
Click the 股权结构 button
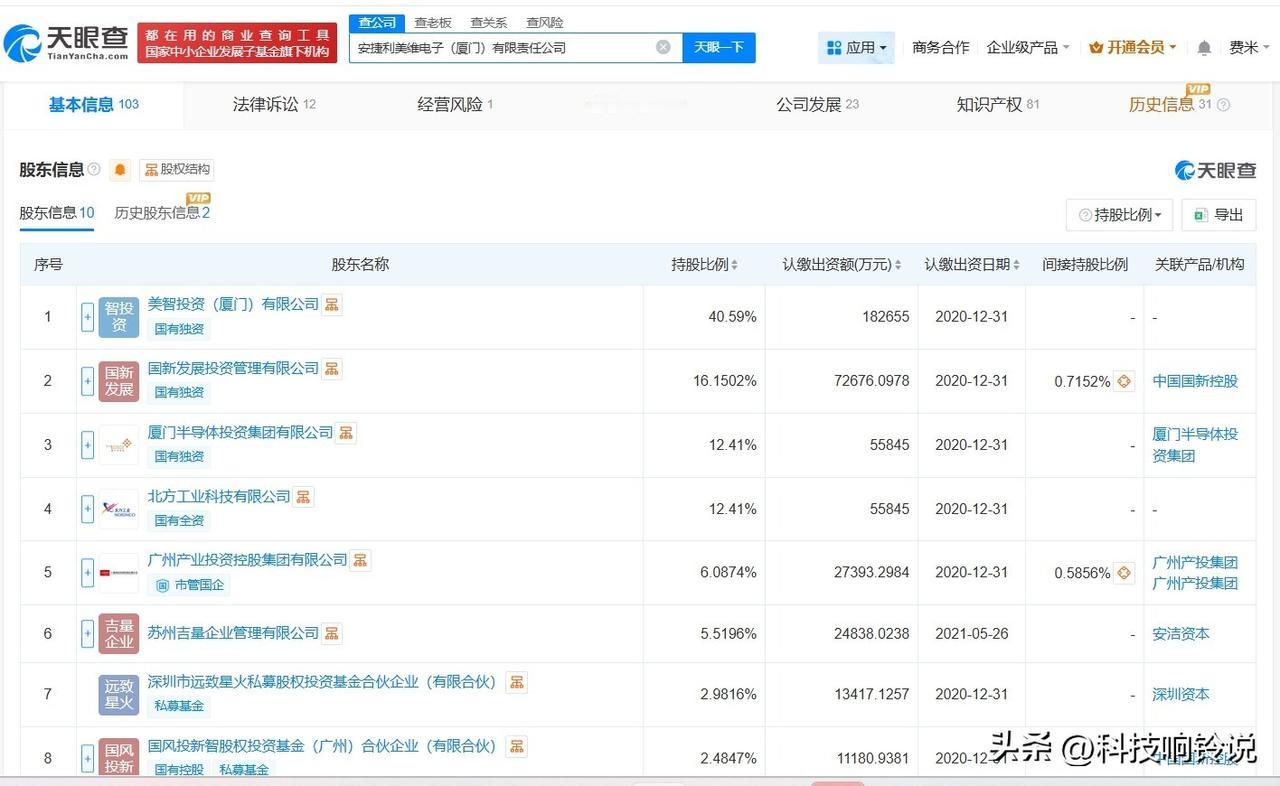177,170
